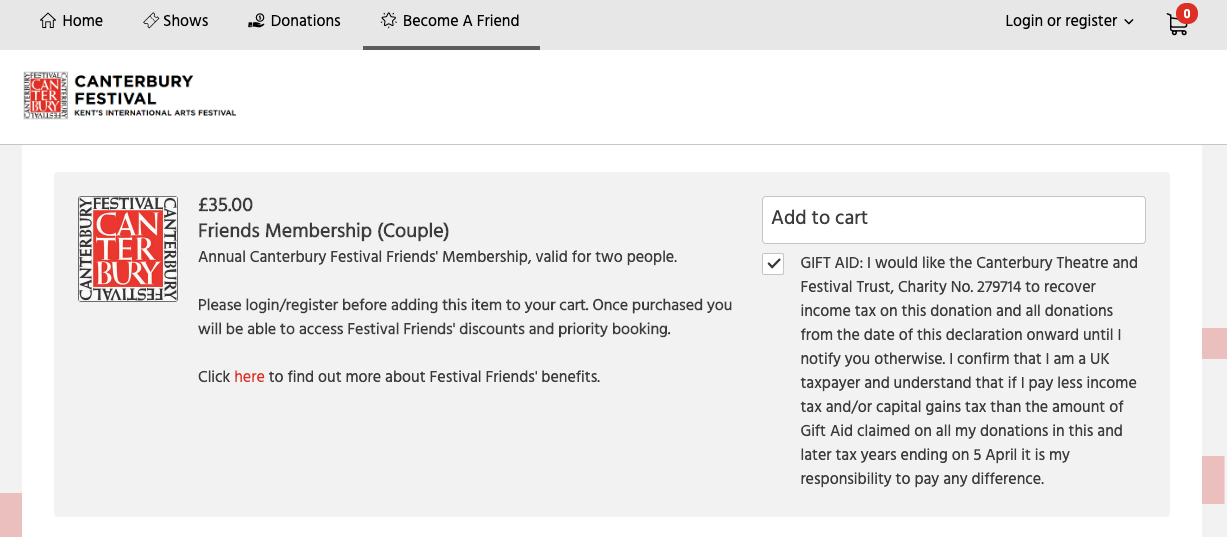Select the Become A Friend tab
Screen dimensions: 1227x537
[451, 21]
